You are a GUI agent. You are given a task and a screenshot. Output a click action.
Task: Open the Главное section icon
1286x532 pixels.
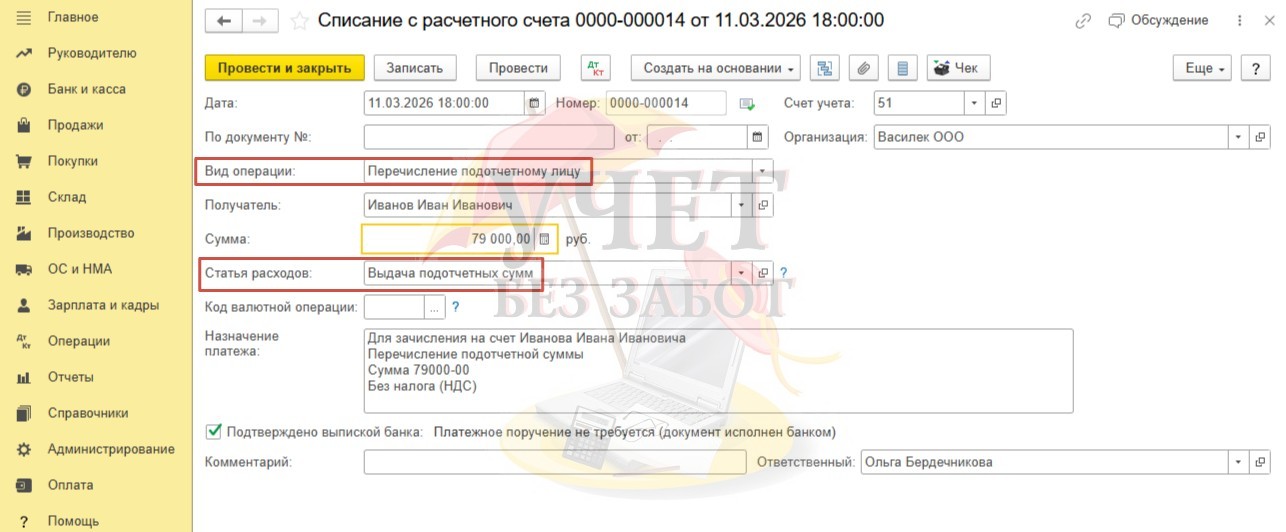tap(24, 17)
